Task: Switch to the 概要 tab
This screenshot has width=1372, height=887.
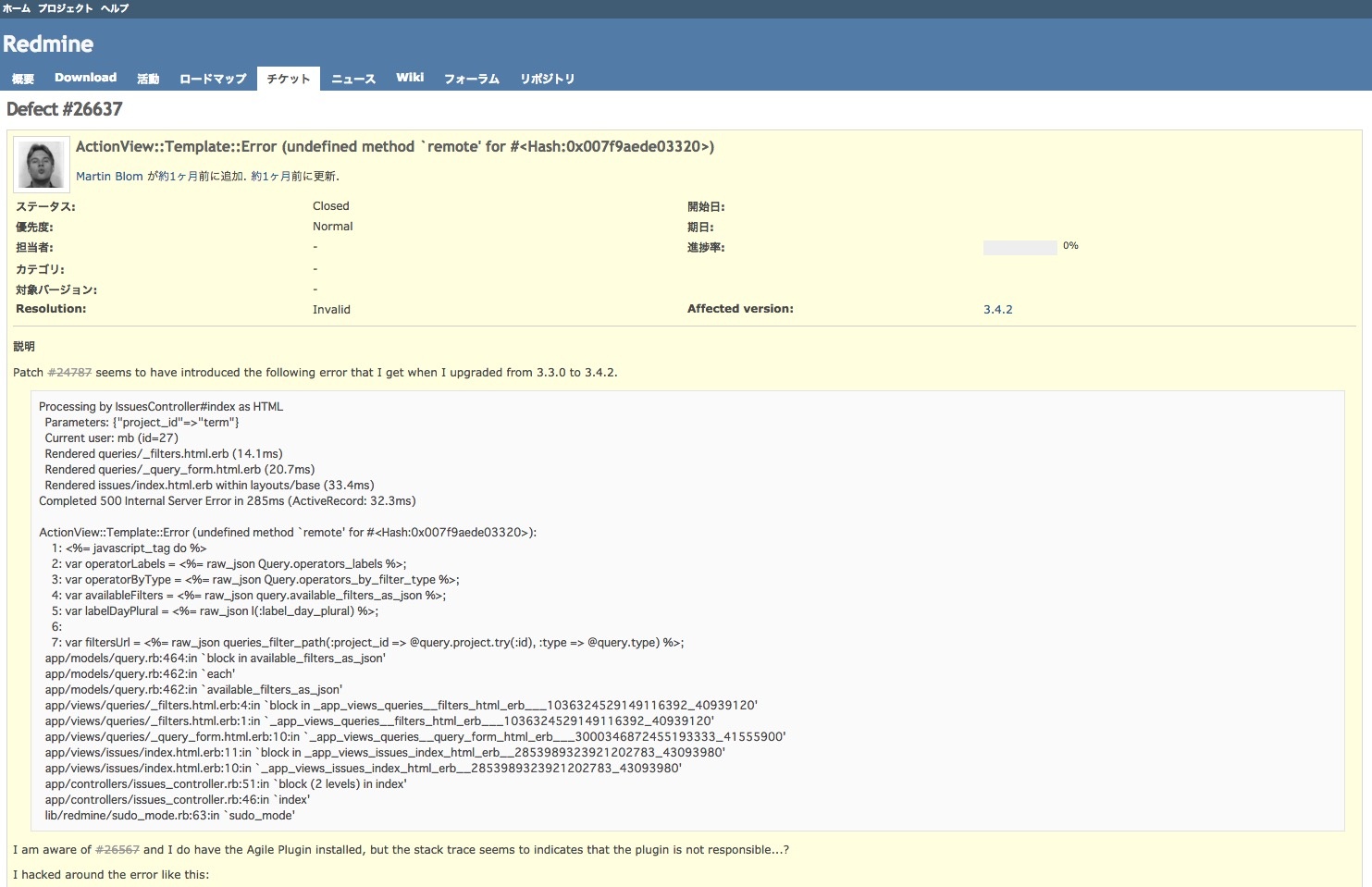Action: [x=23, y=79]
